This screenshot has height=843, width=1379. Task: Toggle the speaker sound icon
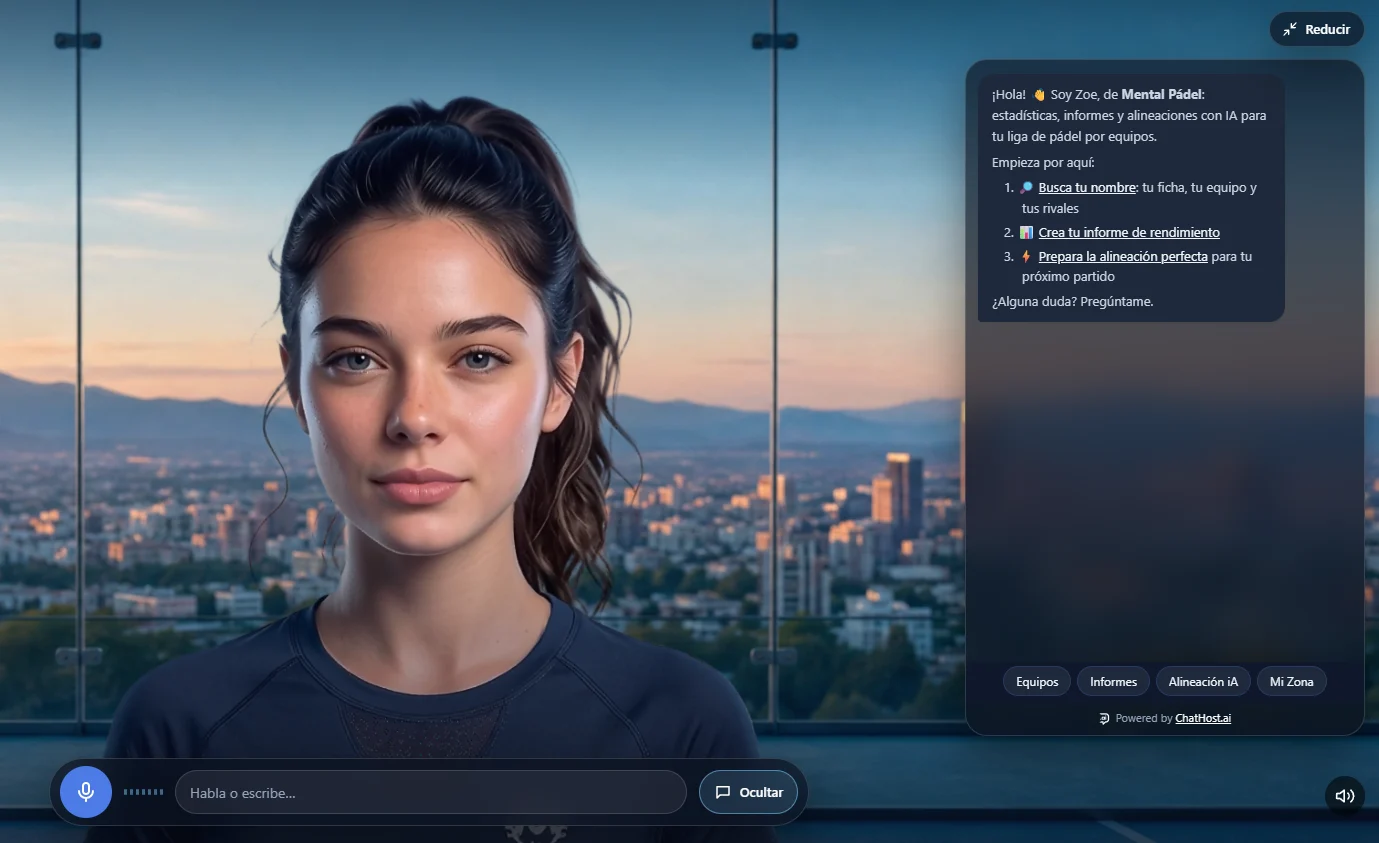1345,796
